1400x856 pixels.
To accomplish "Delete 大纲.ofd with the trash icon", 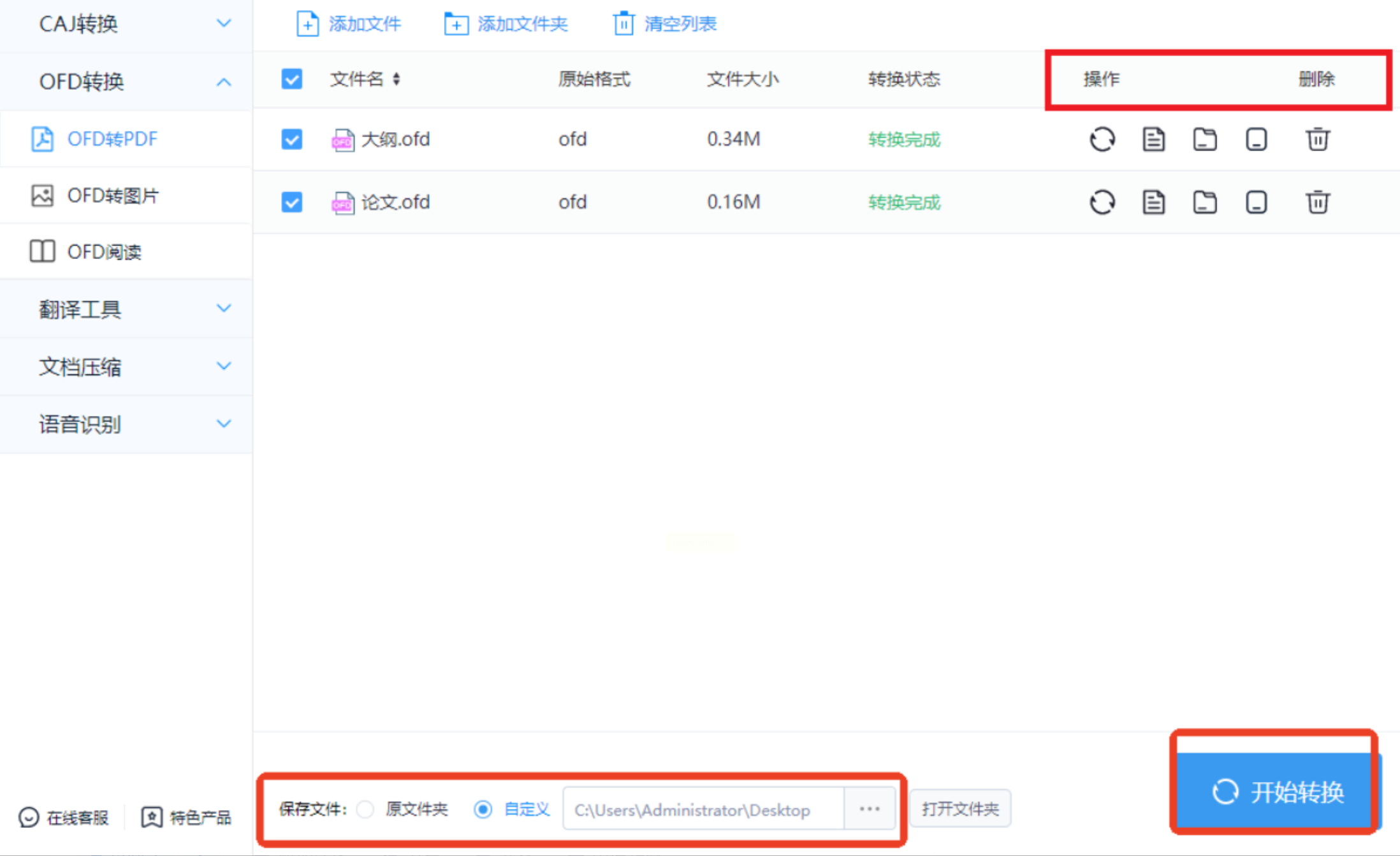I will 1317,139.
